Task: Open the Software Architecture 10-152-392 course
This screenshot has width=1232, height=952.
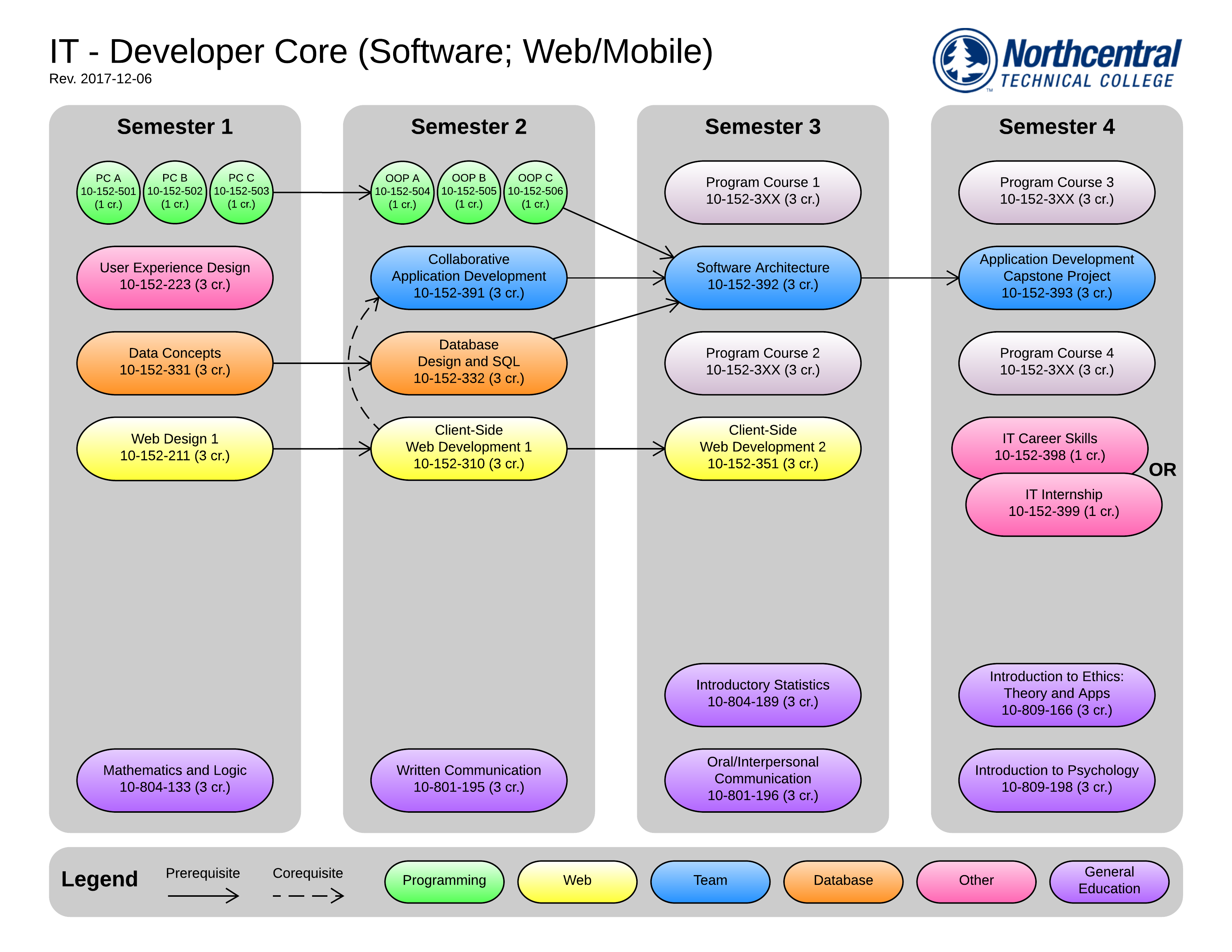Action: (763, 277)
